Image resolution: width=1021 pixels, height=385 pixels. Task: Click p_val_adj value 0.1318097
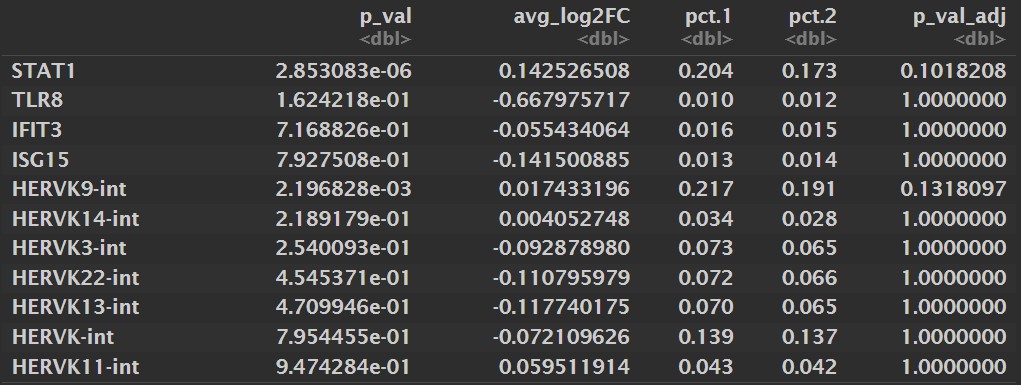pyautogui.click(x=954, y=189)
